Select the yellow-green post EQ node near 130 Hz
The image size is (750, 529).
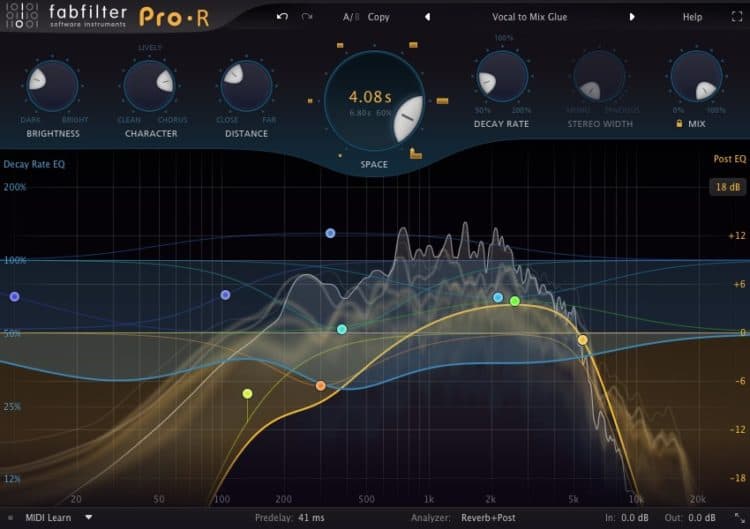pyautogui.click(x=247, y=394)
